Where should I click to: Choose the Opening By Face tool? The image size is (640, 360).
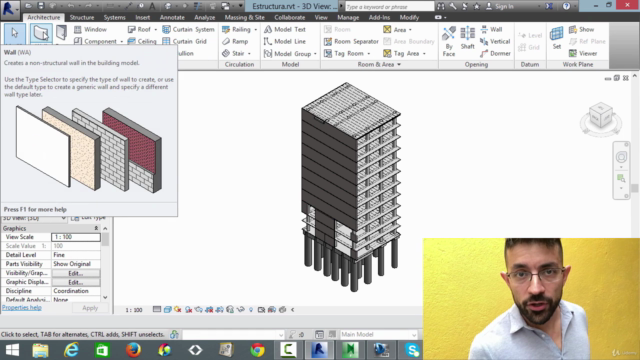click(x=449, y=41)
